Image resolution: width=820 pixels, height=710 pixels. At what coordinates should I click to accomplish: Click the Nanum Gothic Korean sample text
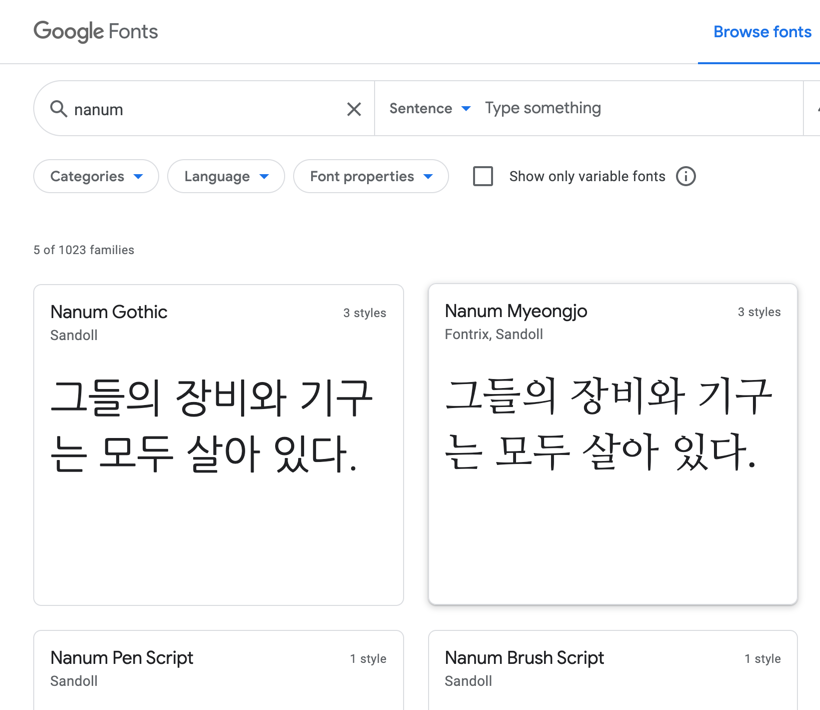coord(212,426)
